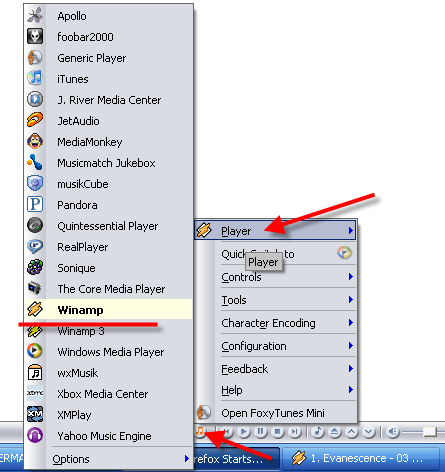Click the down chevron toolbar button

click(x=368, y=432)
